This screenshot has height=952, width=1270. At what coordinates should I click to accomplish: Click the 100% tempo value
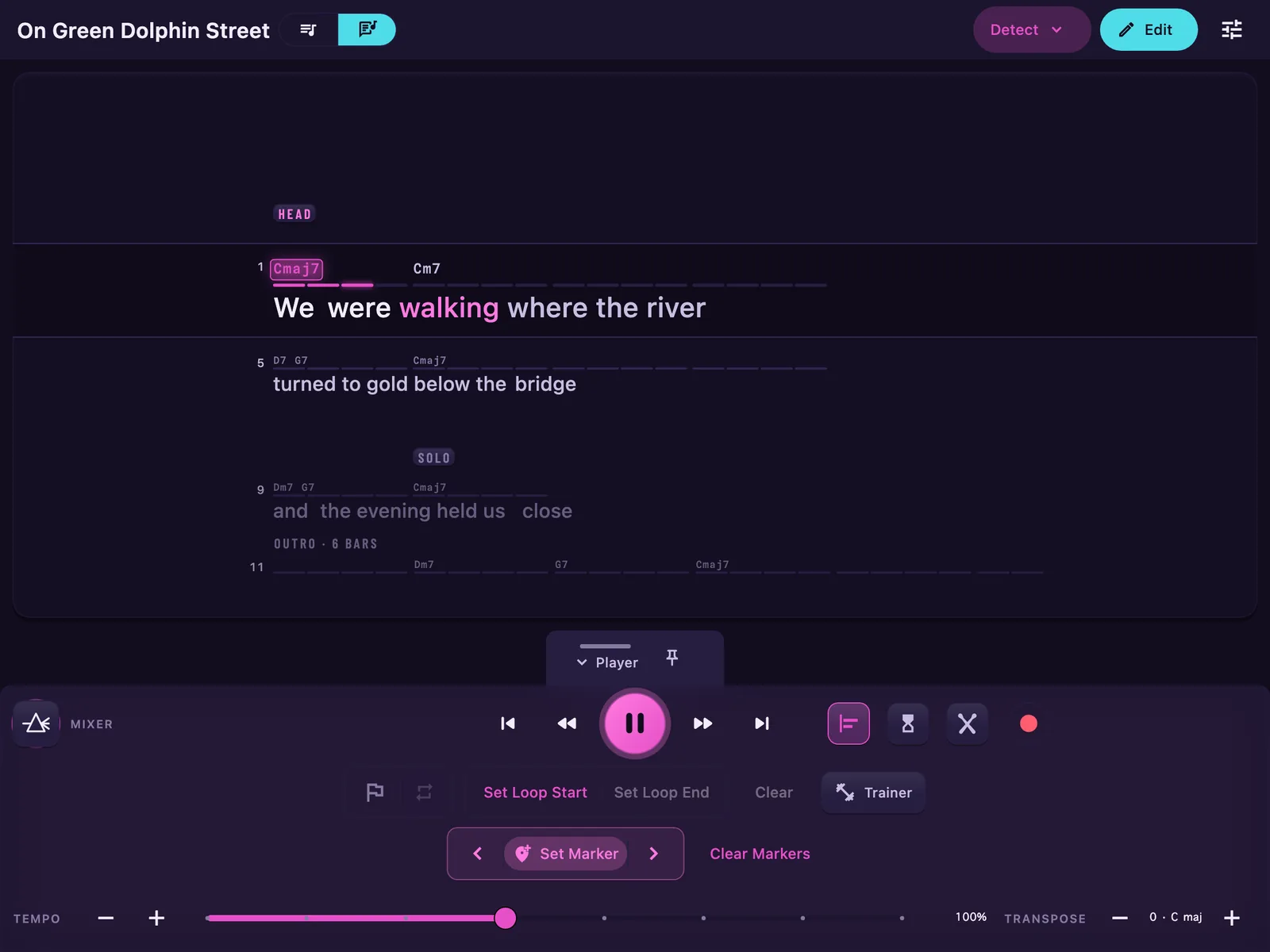click(970, 917)
